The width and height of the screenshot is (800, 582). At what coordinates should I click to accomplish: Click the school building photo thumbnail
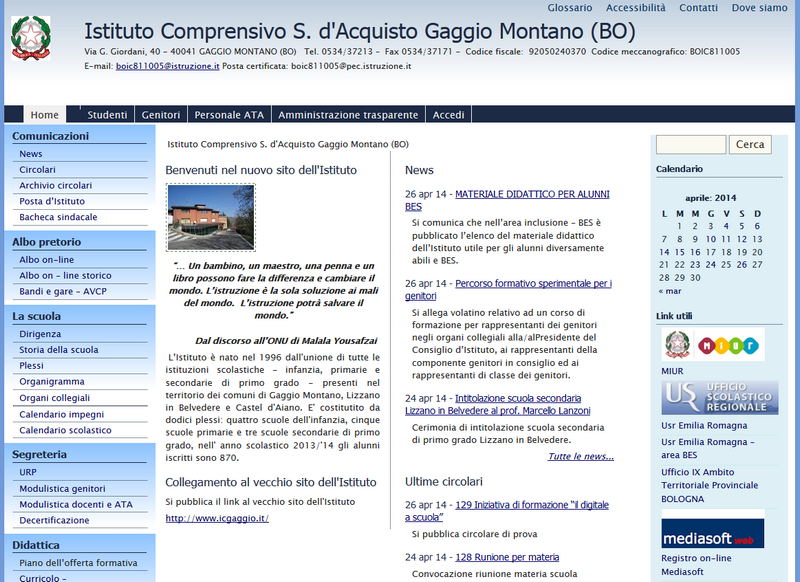pyautogui.click(x=211, y=217)
